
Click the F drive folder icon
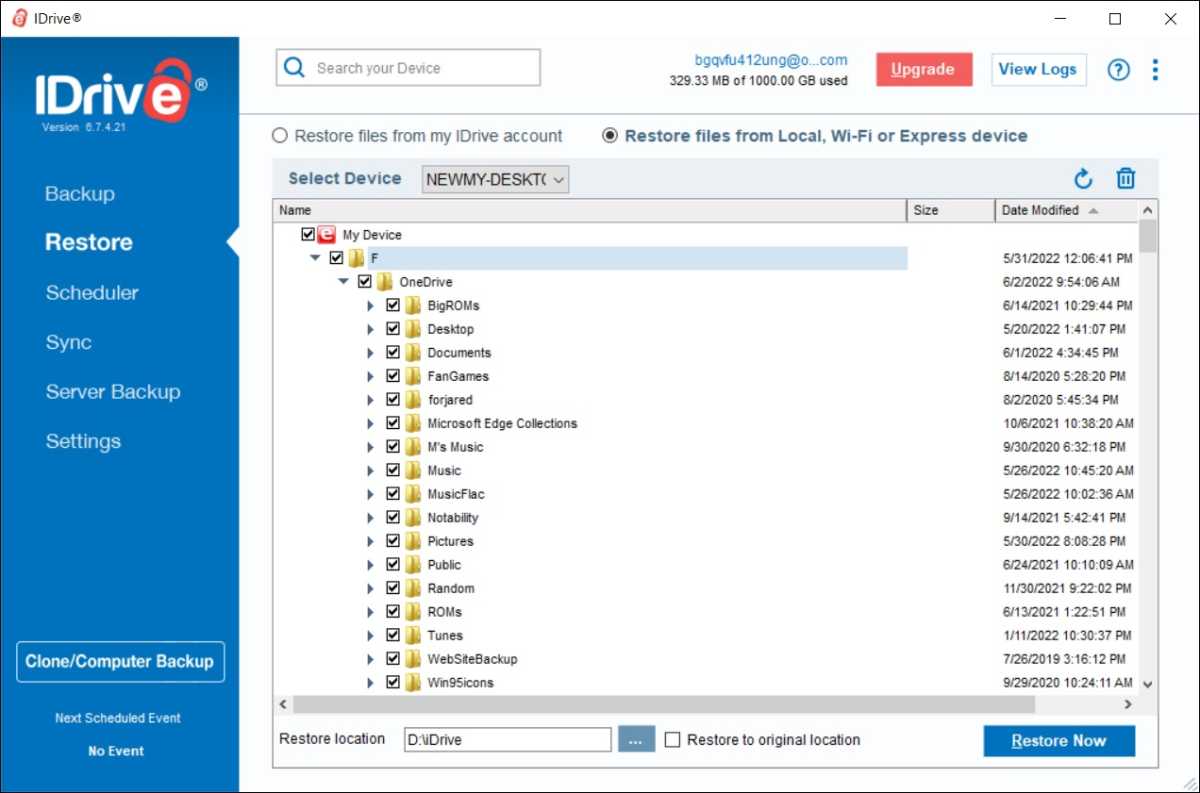355,258
